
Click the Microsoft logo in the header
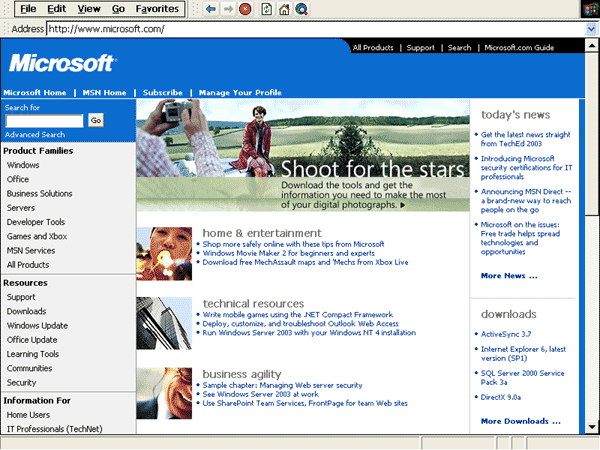click(x=60, y=64)
